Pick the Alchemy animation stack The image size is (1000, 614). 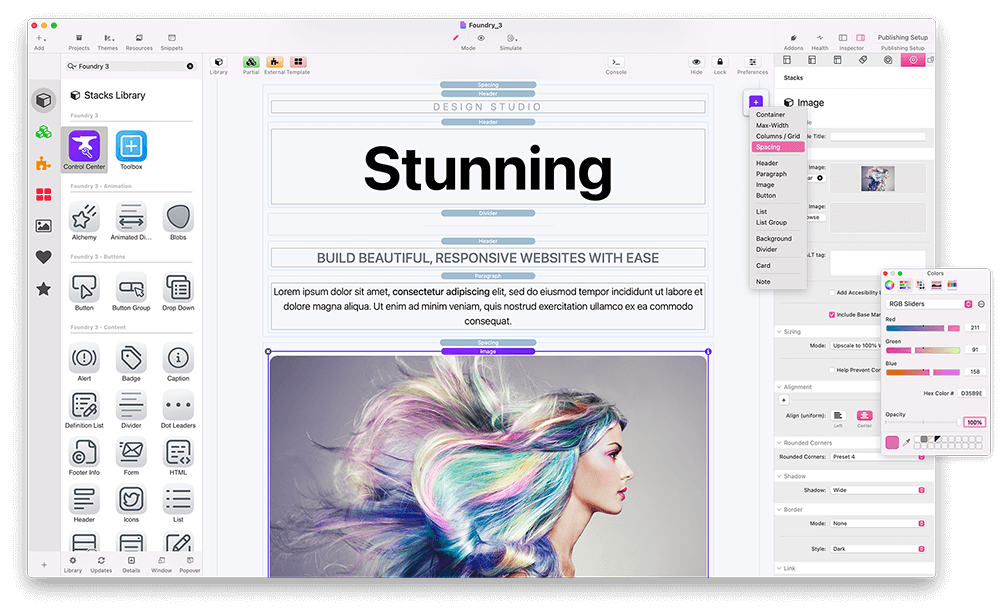[84, 221]
